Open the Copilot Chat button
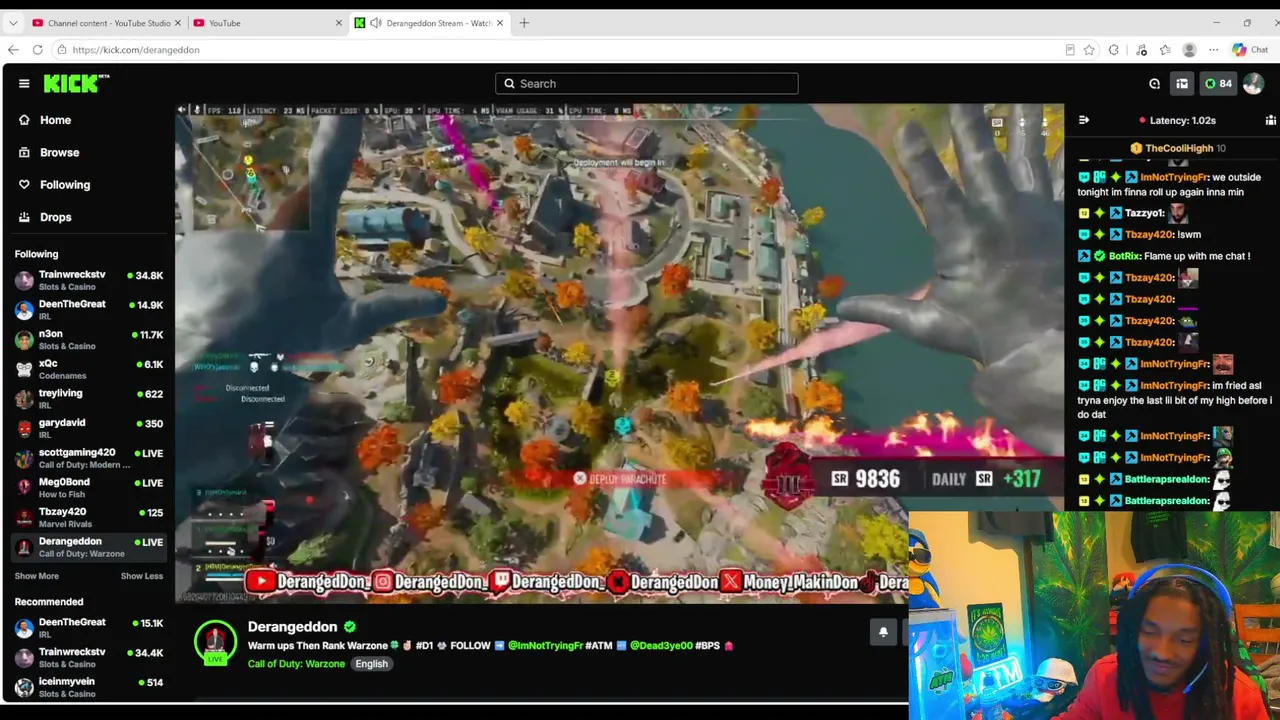The width and height of the screenshot is (1280, 720). [x=1250, y=50]
